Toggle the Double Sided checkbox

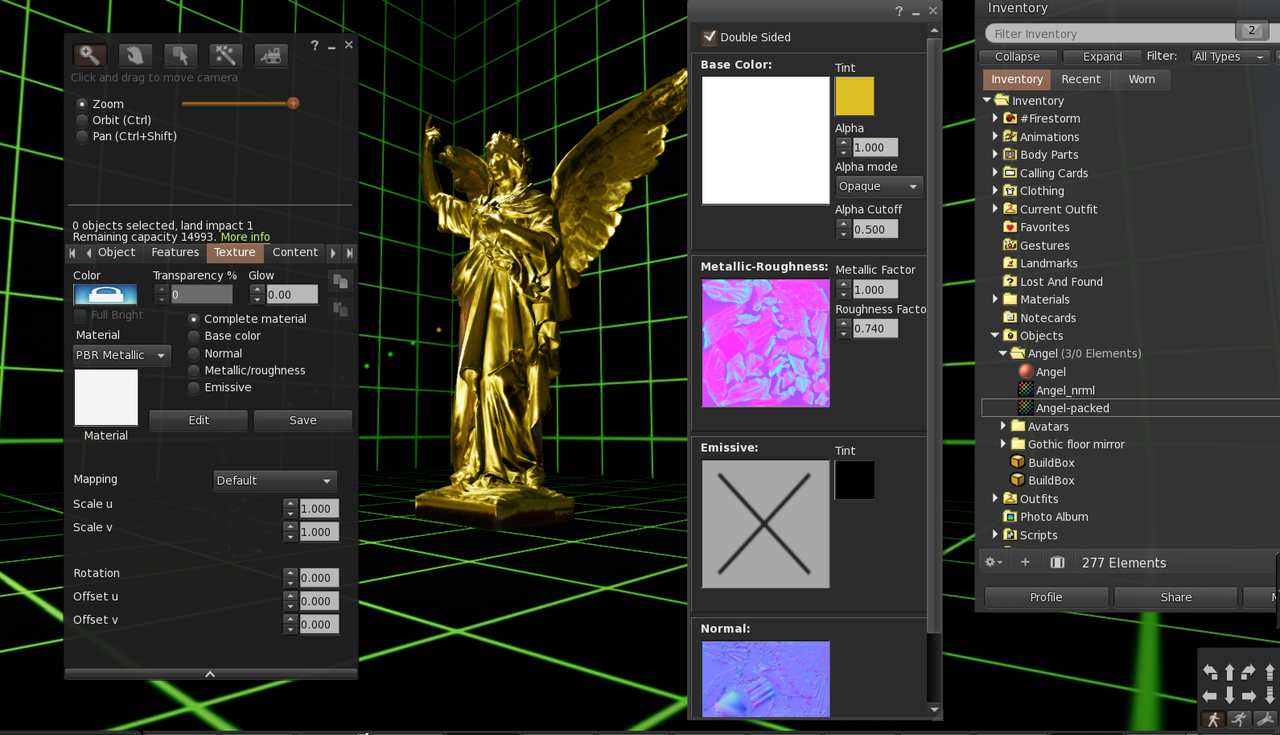coord(709,37)
